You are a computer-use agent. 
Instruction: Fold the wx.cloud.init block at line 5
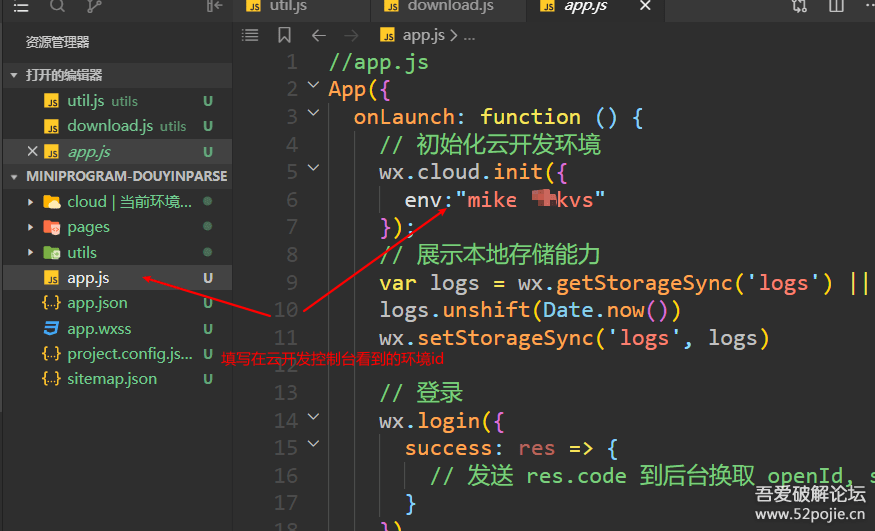coord(314,167)
